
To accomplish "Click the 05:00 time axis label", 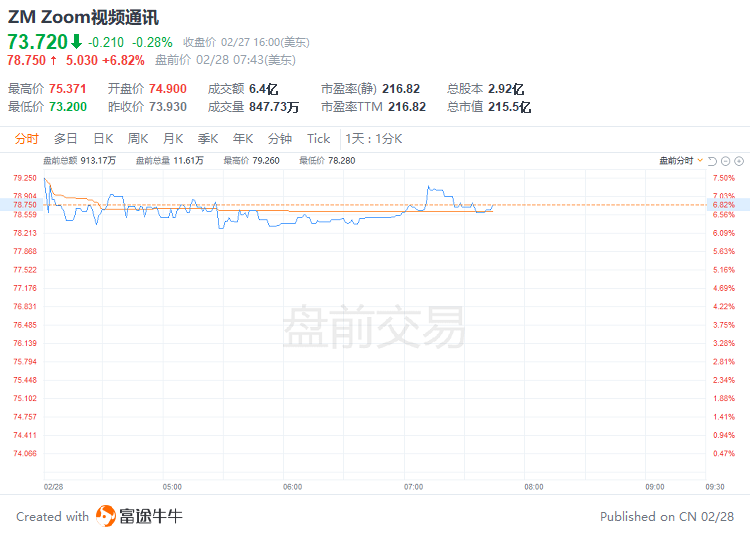I will (x=172, y=487).
